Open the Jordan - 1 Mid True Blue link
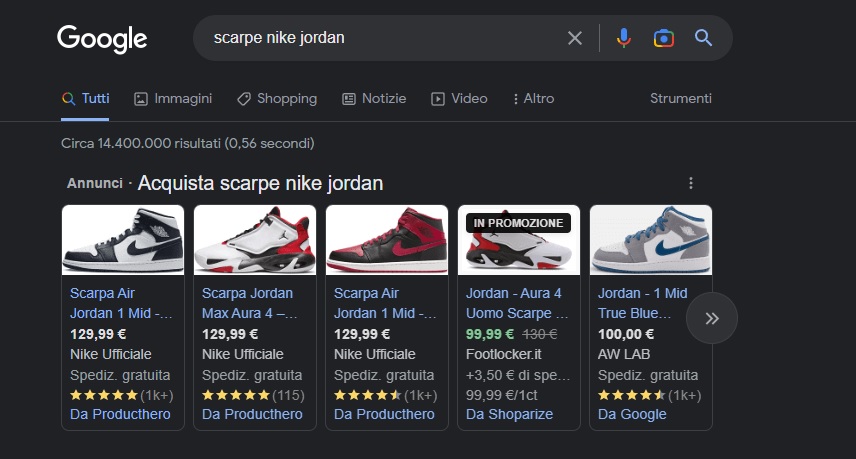The image size is (856, 459). [643, 303]
